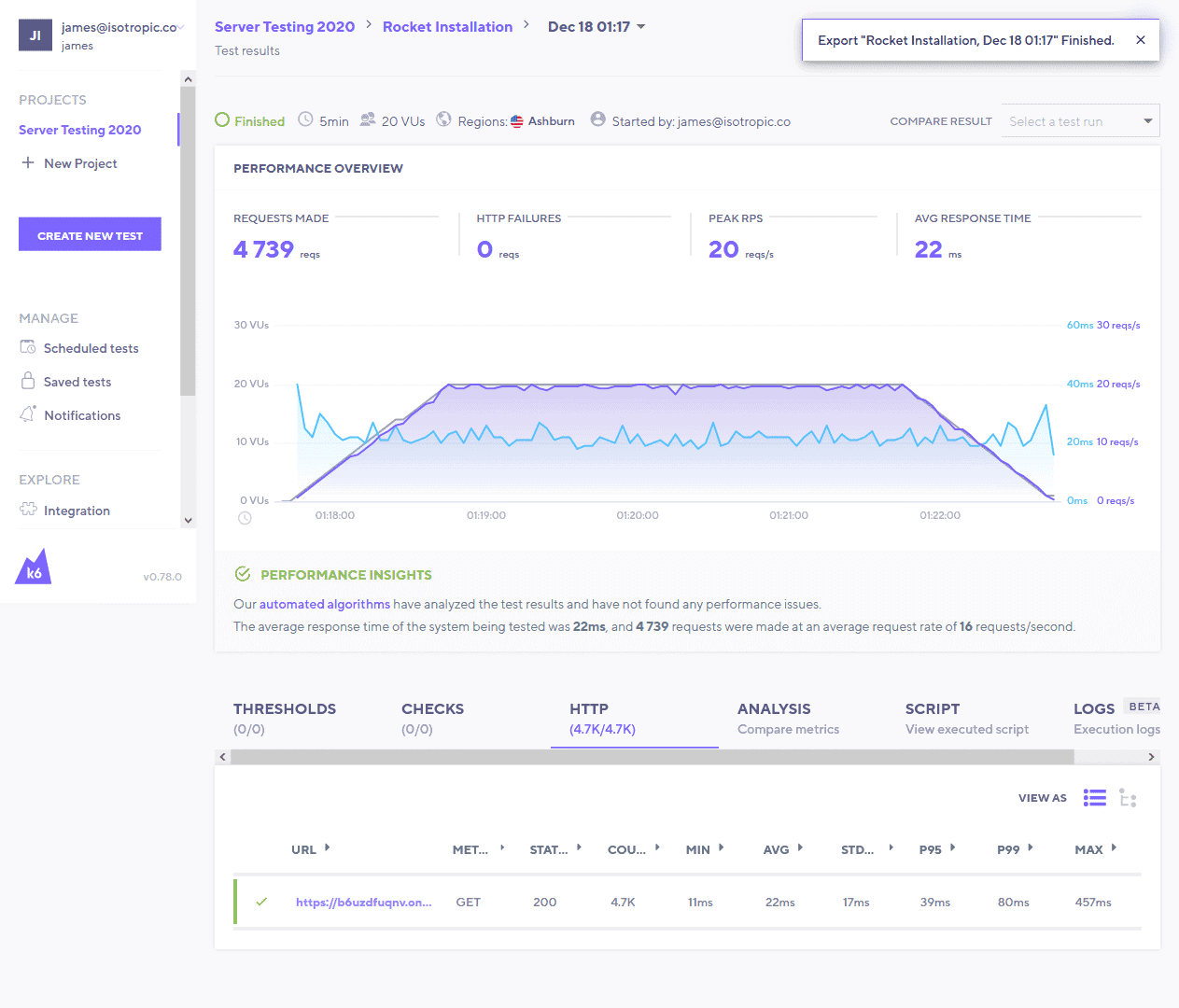
Task: Open Saved tests
Action: click(77, 382)
